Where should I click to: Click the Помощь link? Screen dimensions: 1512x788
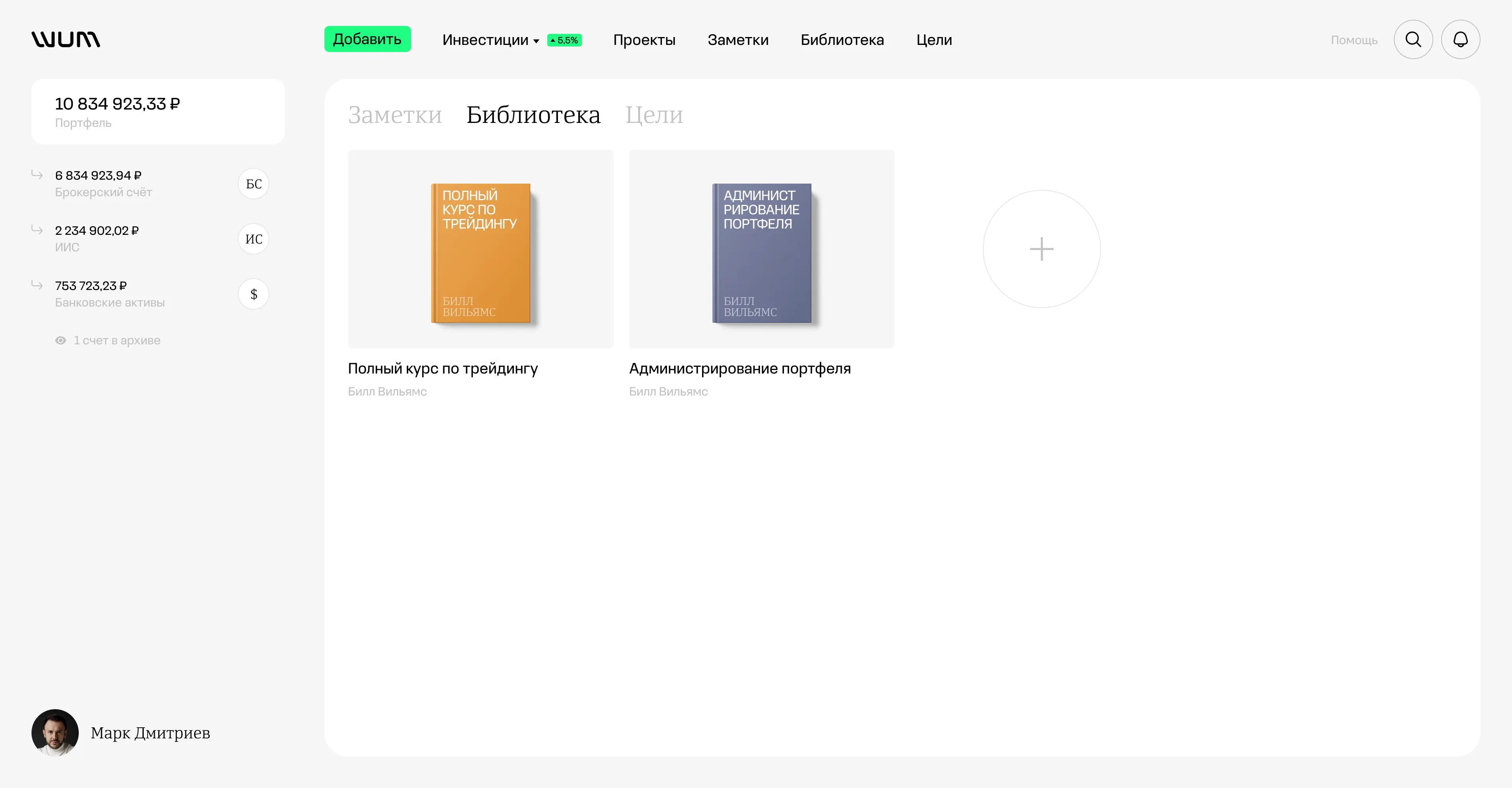point(1354,40)
